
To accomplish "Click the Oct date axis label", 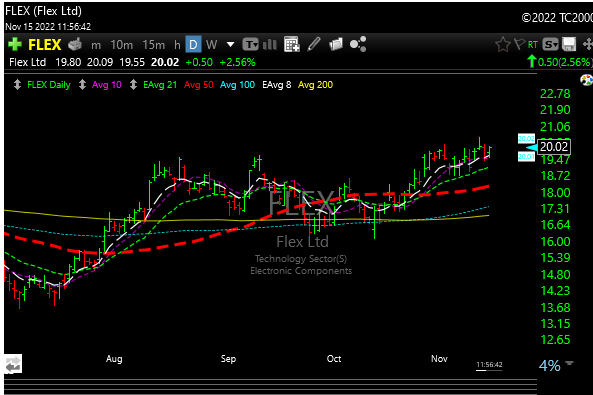I will coord(334,359).
